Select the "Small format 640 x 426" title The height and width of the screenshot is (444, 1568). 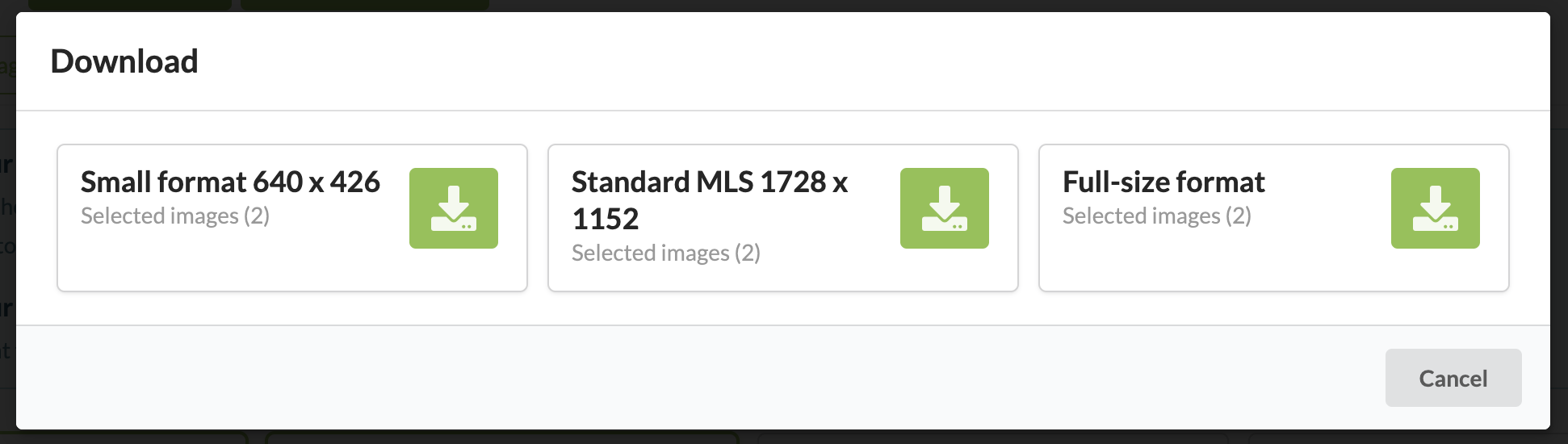[x=230, y=182]
